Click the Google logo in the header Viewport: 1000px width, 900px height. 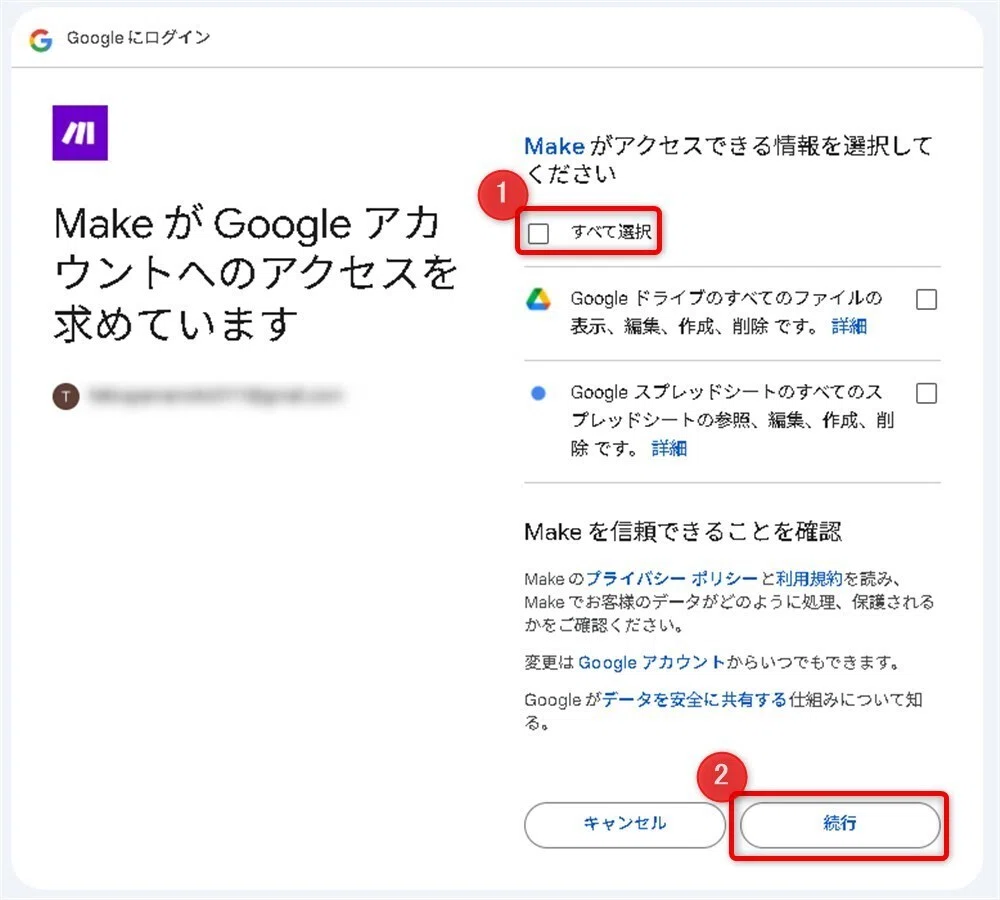41,40
